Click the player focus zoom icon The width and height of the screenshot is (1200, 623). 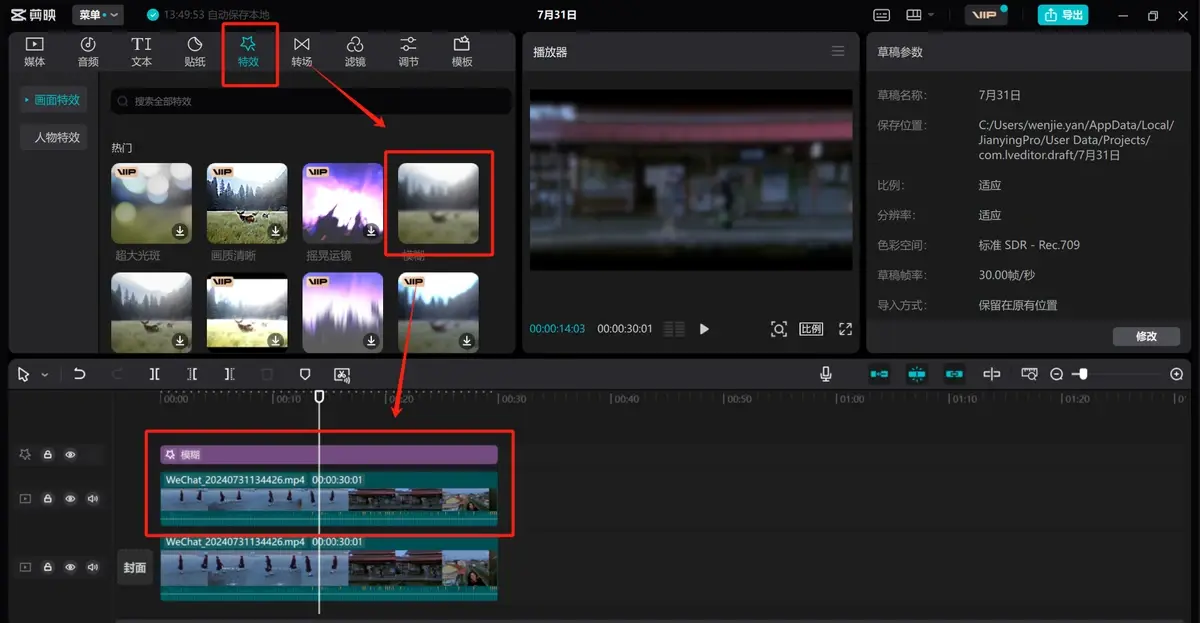pyautogui.click(x=779, y=328)
